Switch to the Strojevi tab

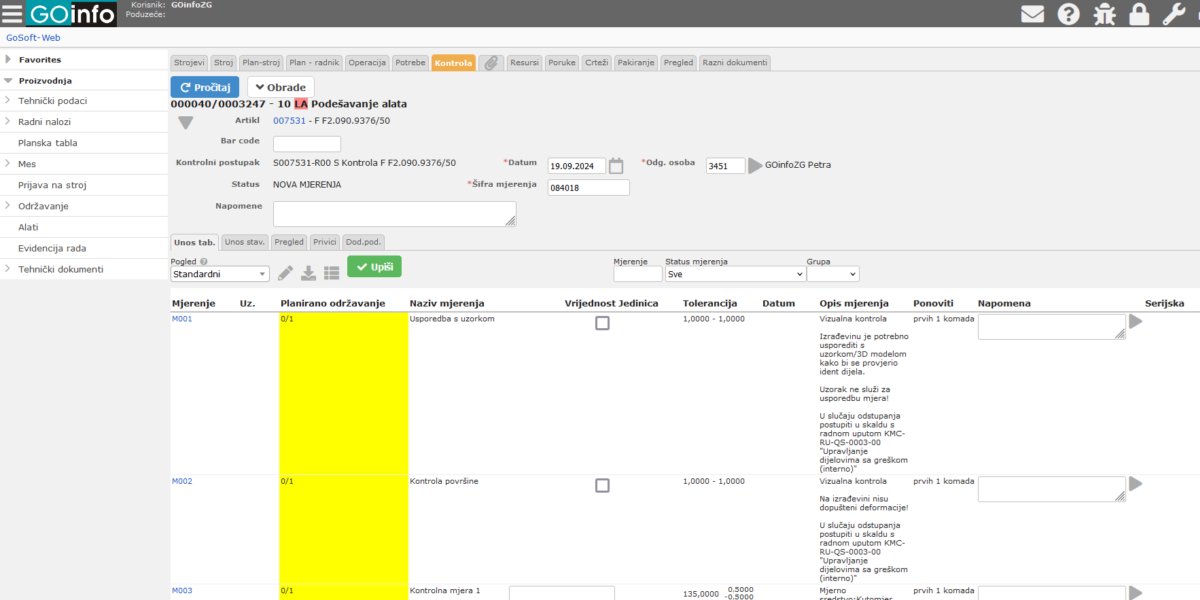tap(189, 62)
